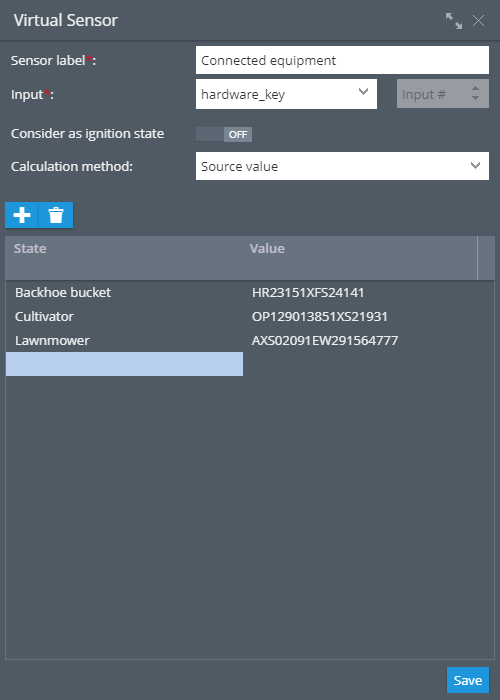The width and height of the screenshot is (500, 700).
Task: Click the trash icon to delete state
Action: point(56,215)
